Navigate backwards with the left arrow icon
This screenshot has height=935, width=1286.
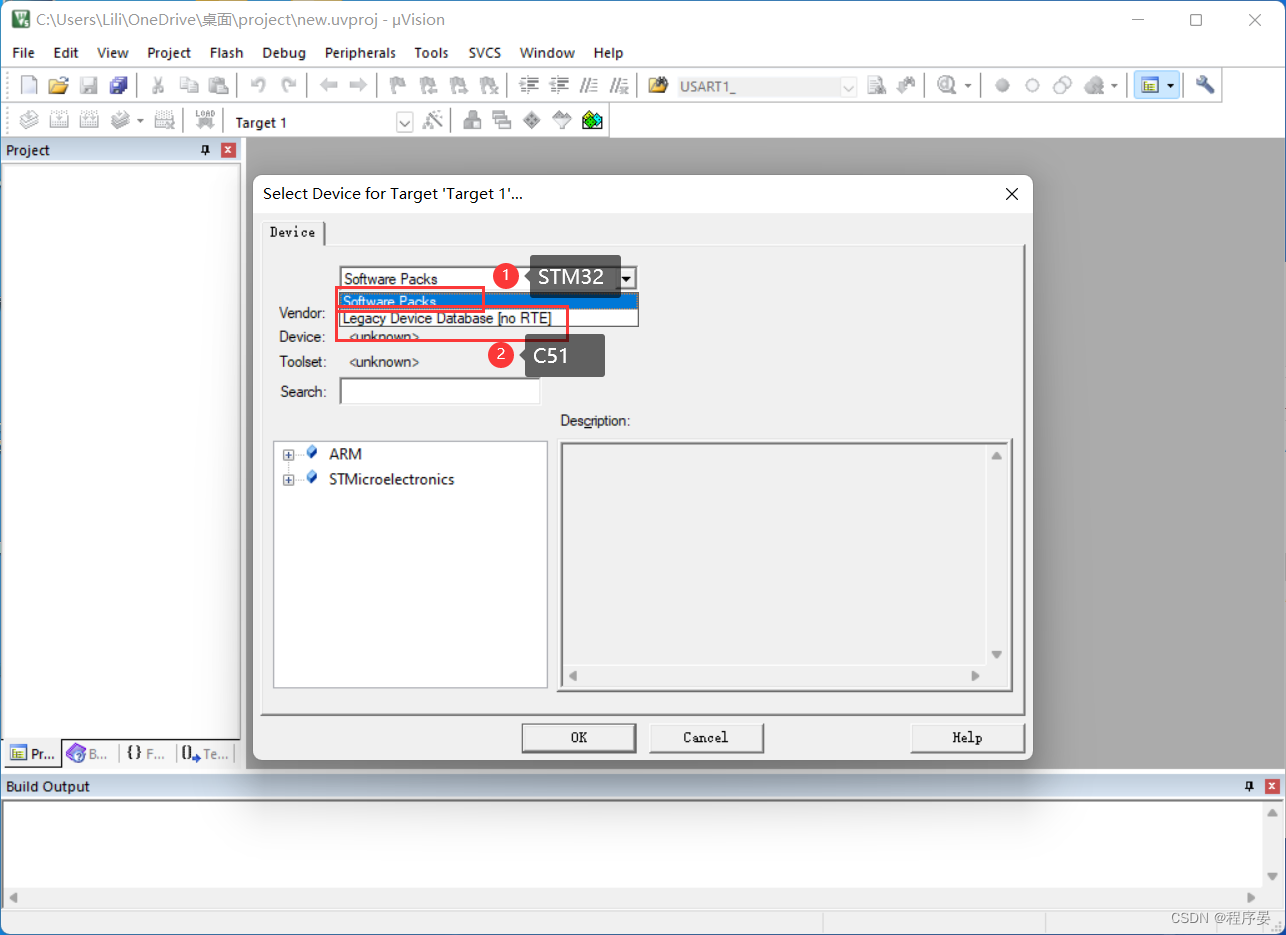328,86
